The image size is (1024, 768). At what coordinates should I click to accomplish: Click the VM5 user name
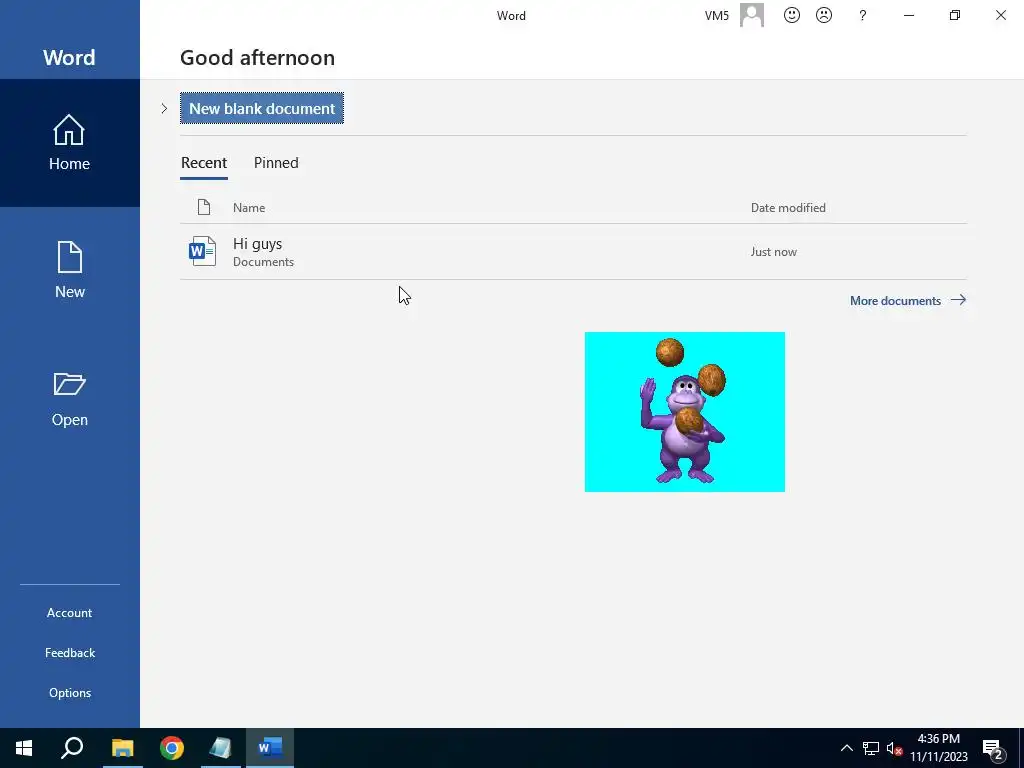click(716, 16)
